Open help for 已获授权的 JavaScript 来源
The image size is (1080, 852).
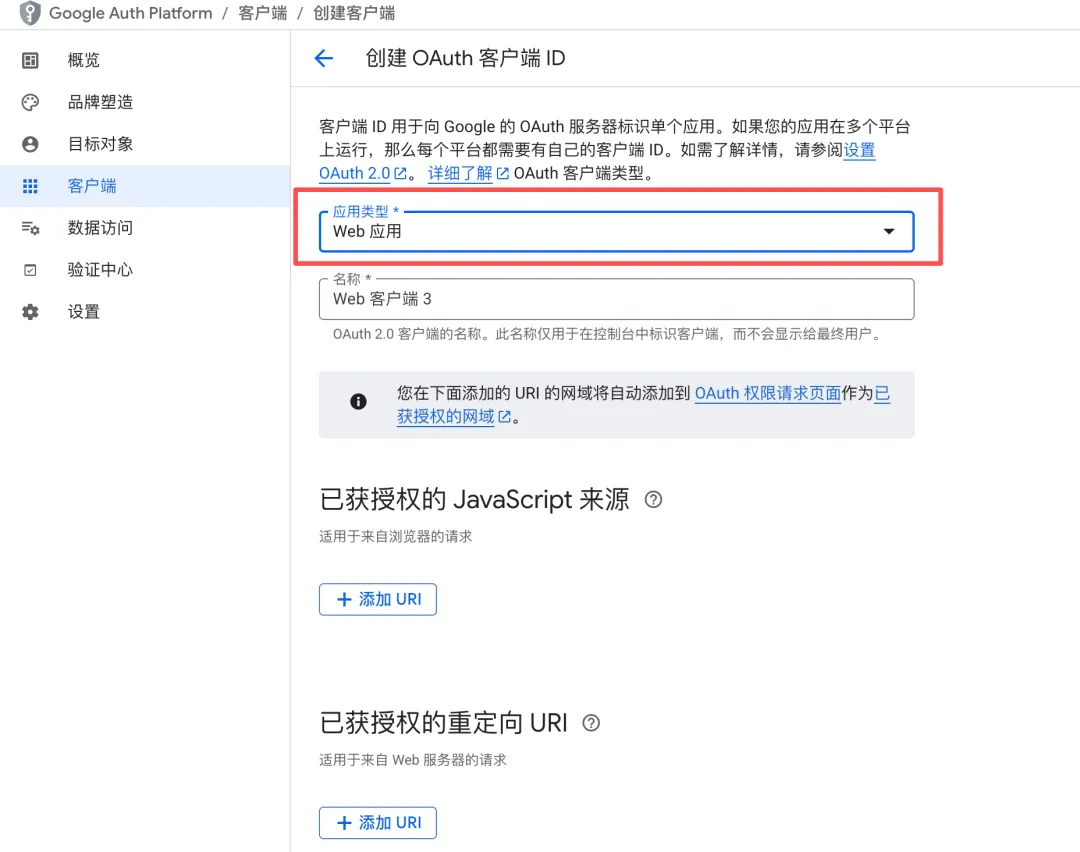(653, 500)
